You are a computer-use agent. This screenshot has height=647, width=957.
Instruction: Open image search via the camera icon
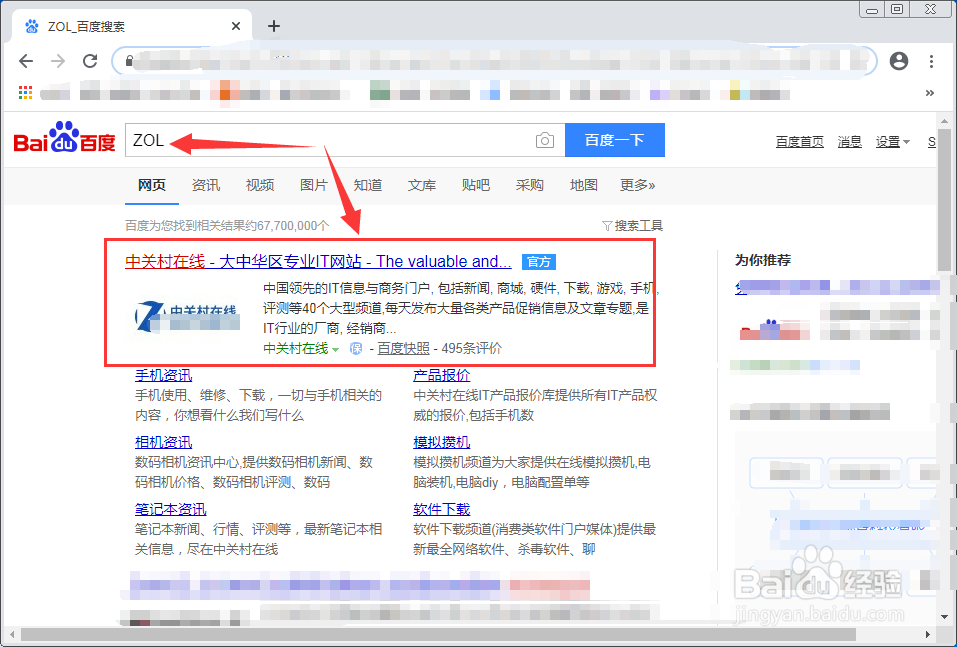coord(544,140)
